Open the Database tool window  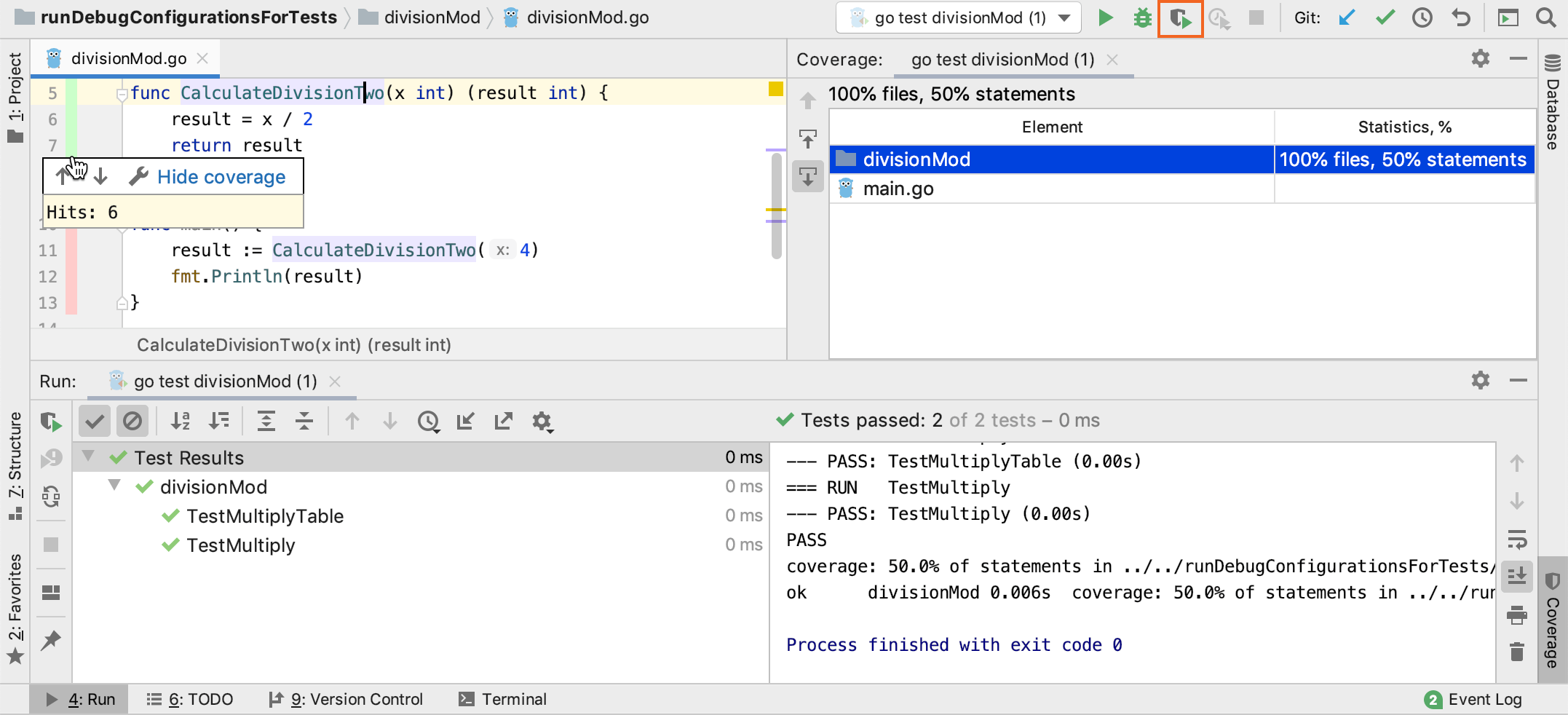point(1553,102)
